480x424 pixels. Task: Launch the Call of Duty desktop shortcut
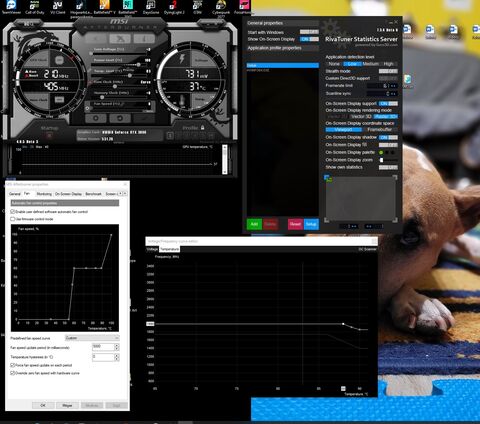point(34,7)
